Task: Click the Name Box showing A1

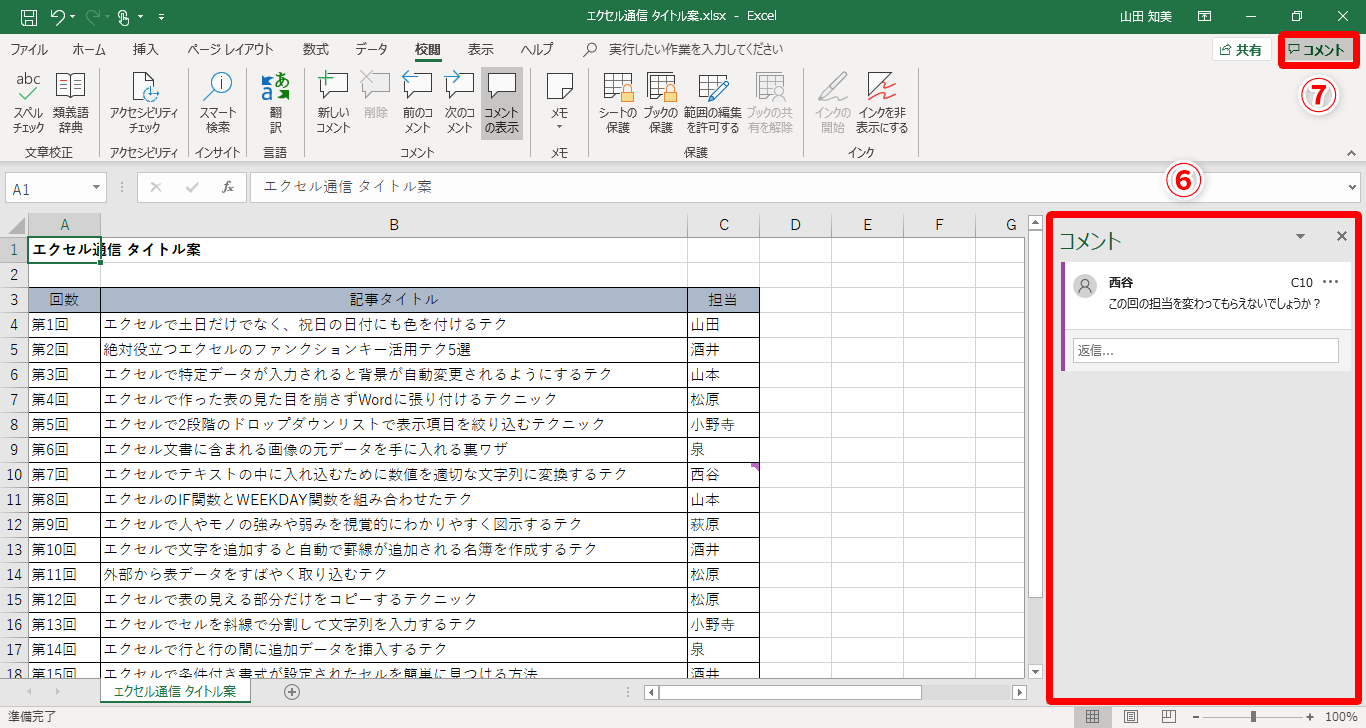Action: (48, 188)
